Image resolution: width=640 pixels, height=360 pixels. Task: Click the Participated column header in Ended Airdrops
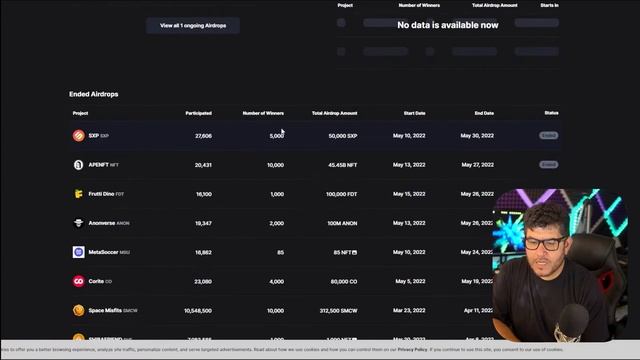(198, 113)
